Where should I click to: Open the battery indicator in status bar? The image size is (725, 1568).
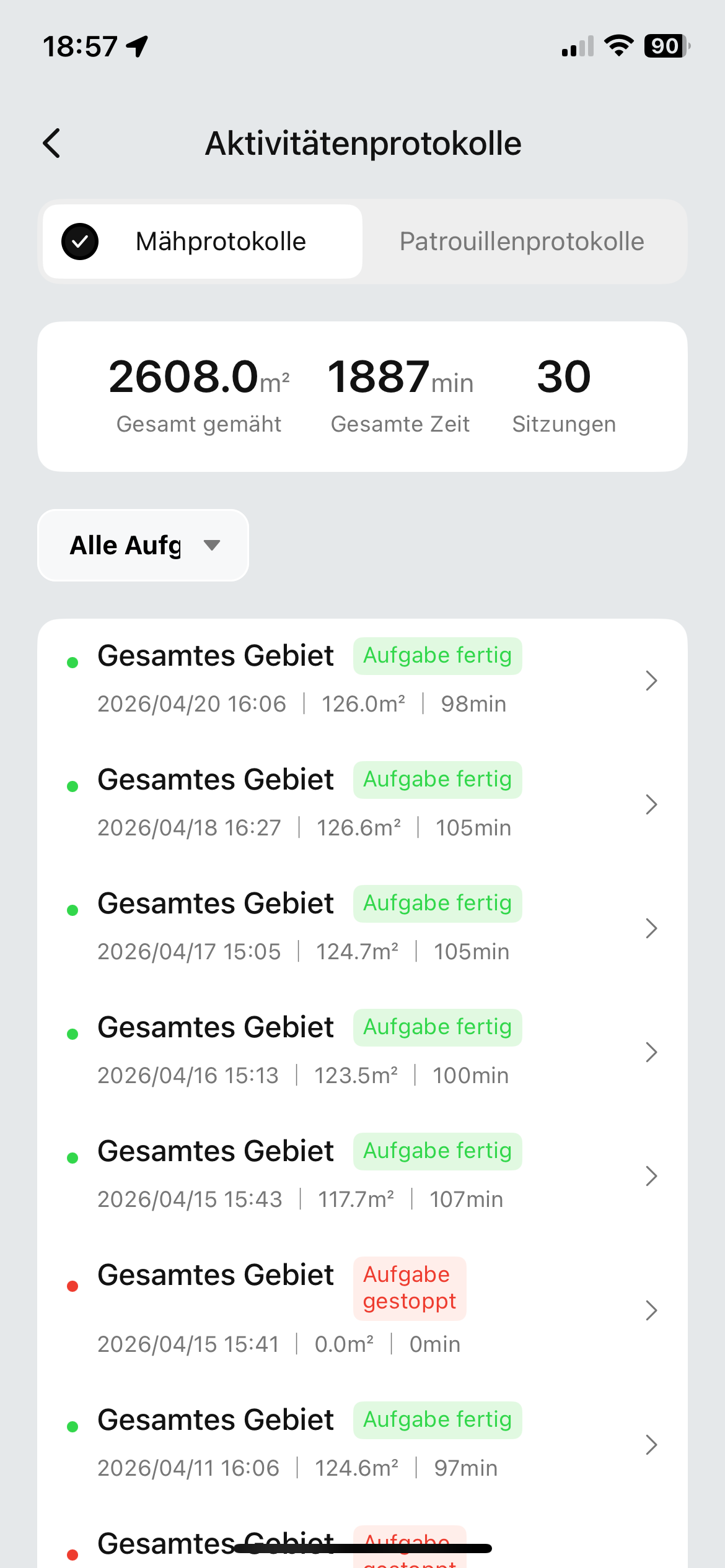(x=667, y=46)
